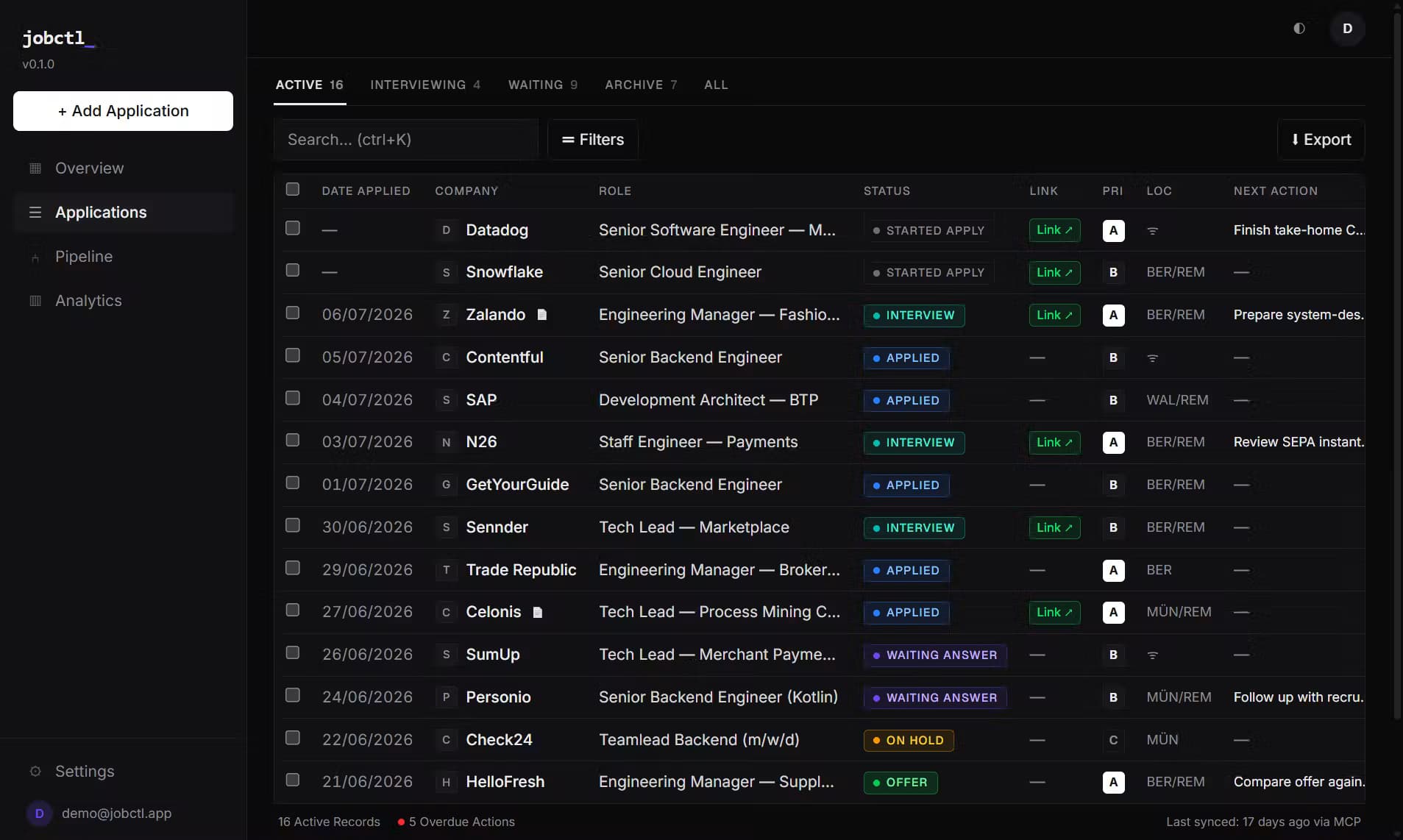Click the Trade Republic company letter badge
The image size is (1403, 840).
446,570
